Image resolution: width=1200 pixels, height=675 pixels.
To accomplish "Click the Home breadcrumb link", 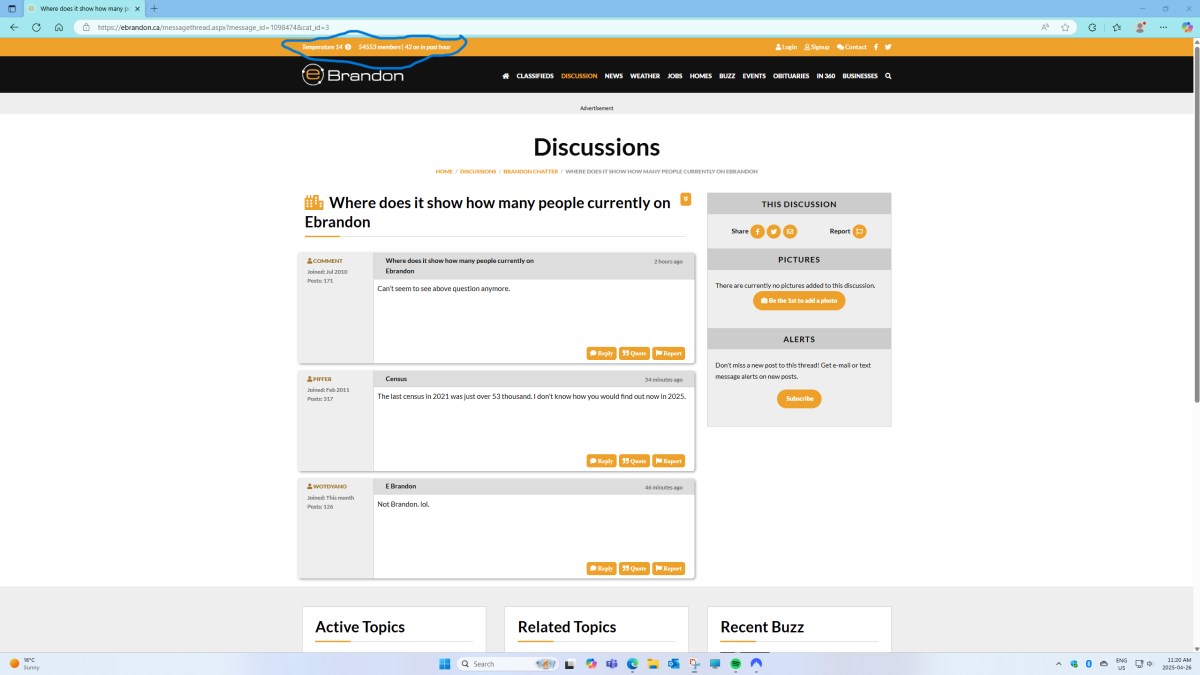I will [444, 171].
